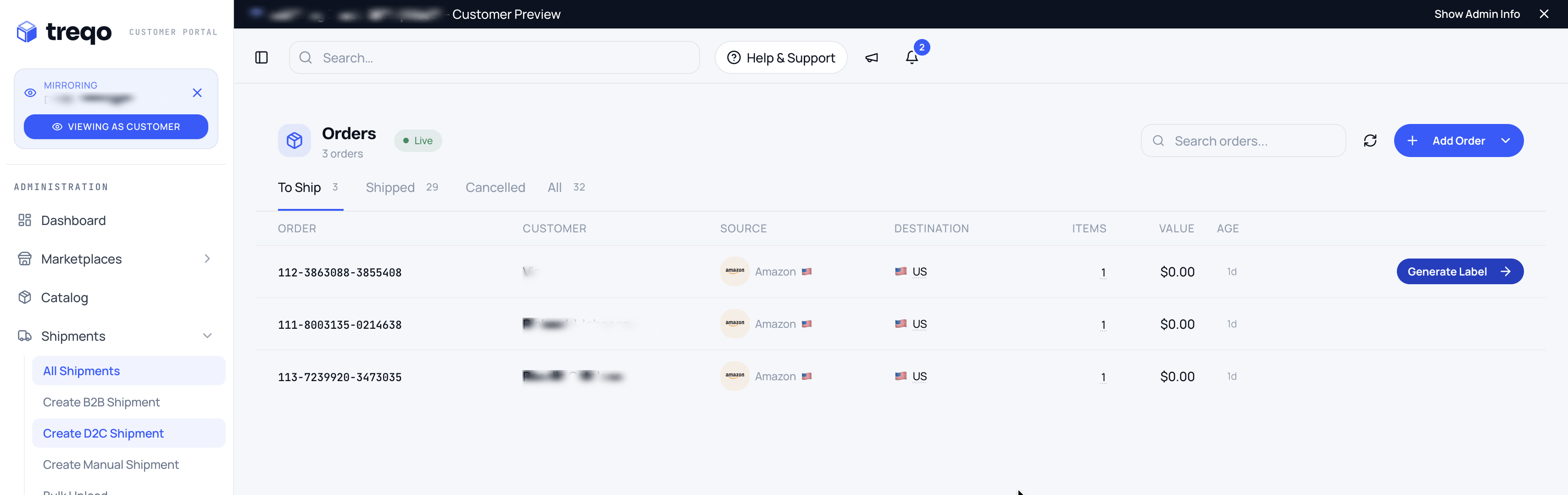Viewport: 1568px width, 495px height.
Task: Expand the Marketplaces menu chevron
Action: [207, 259]
